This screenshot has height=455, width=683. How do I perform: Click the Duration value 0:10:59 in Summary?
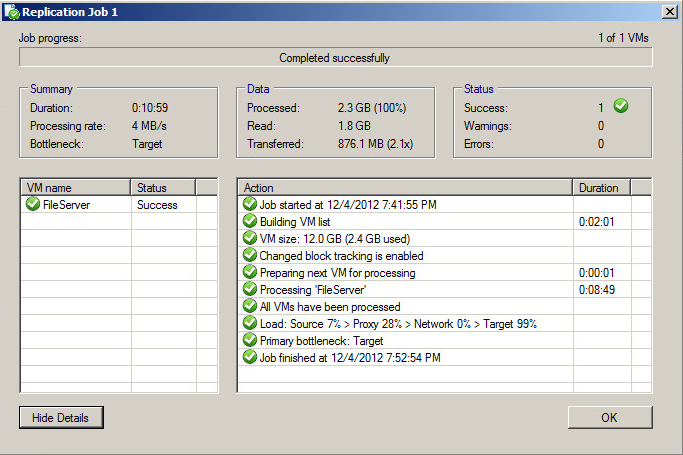point(150,108)
